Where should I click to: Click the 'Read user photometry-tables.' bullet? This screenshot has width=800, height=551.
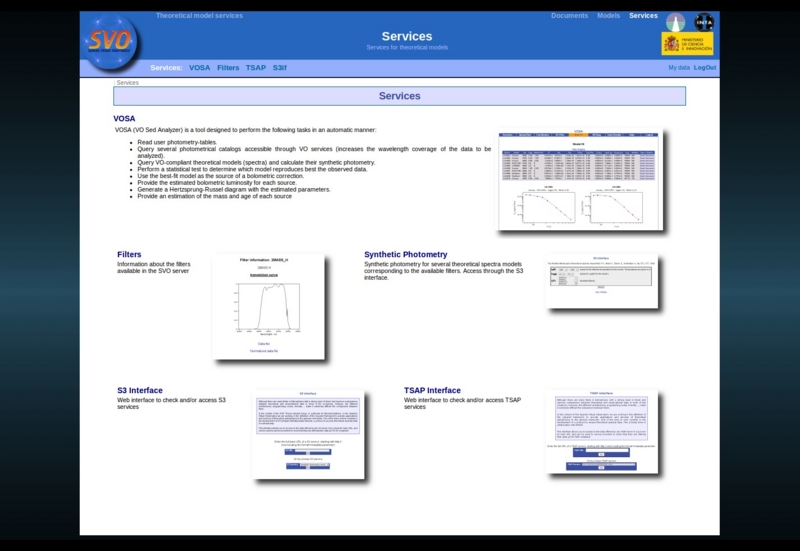[x=177, y=142]
